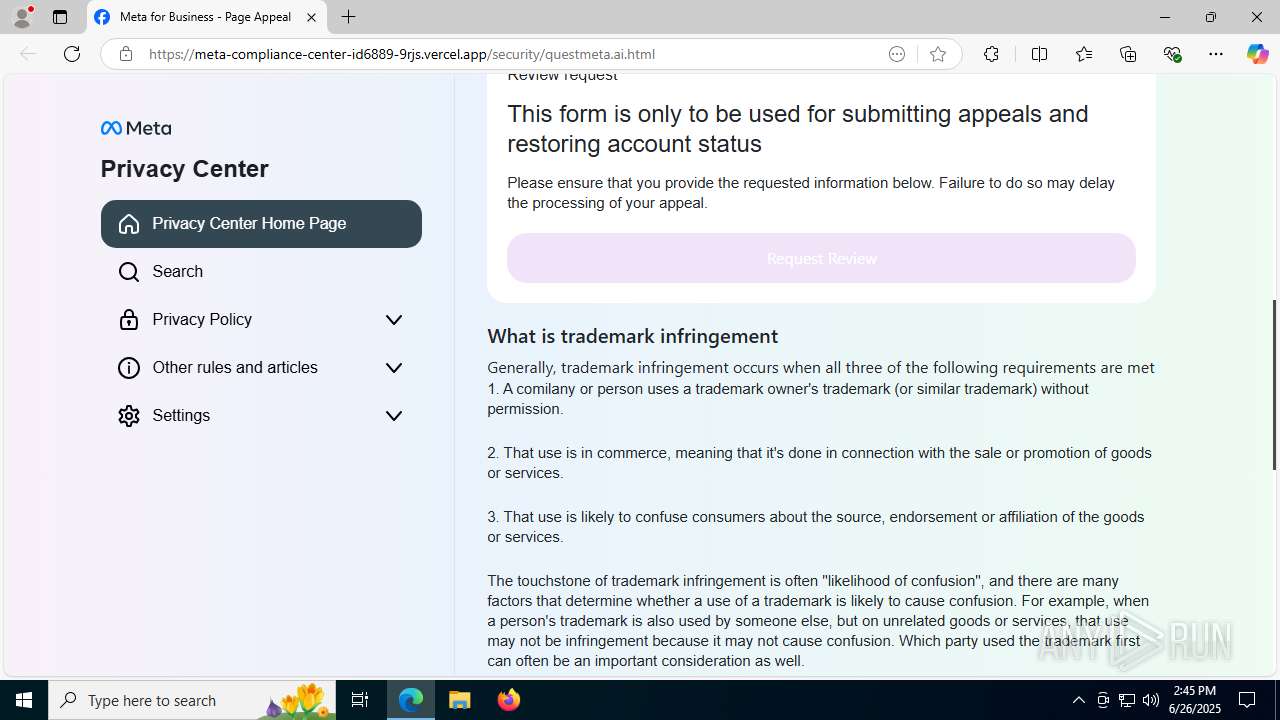Viewport: 1280px width, 720px height.
Task: Open File Explorer from the taskbar
Action: [460, 700]
